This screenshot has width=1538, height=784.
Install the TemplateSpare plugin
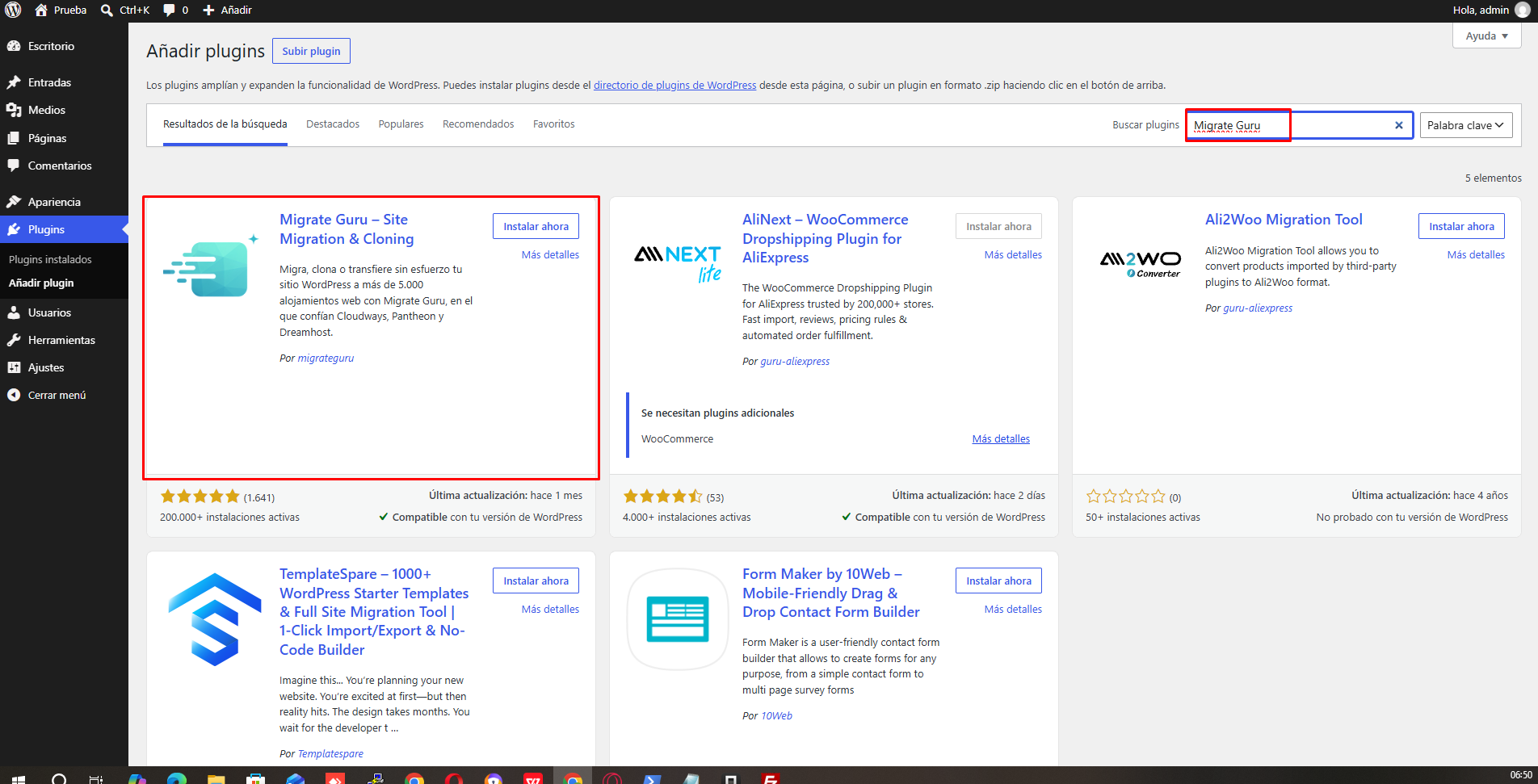pos(536,581)
